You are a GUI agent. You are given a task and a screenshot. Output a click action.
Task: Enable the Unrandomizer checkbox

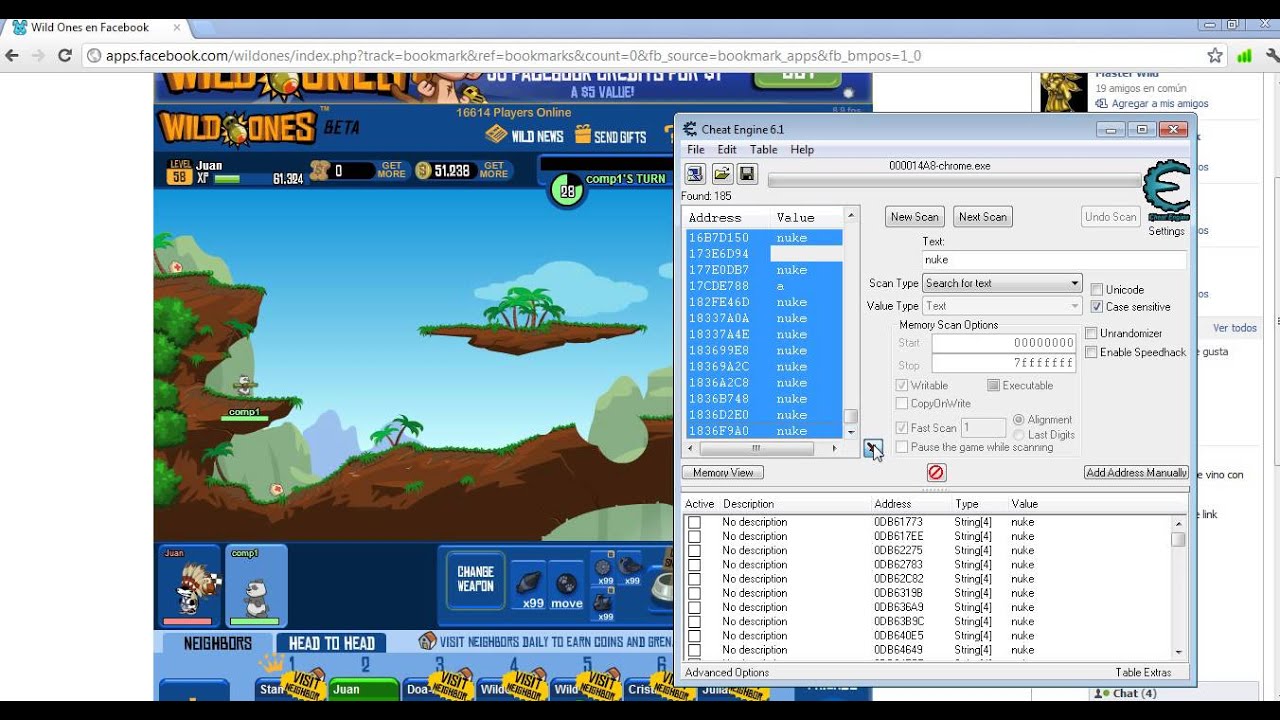1091,333
